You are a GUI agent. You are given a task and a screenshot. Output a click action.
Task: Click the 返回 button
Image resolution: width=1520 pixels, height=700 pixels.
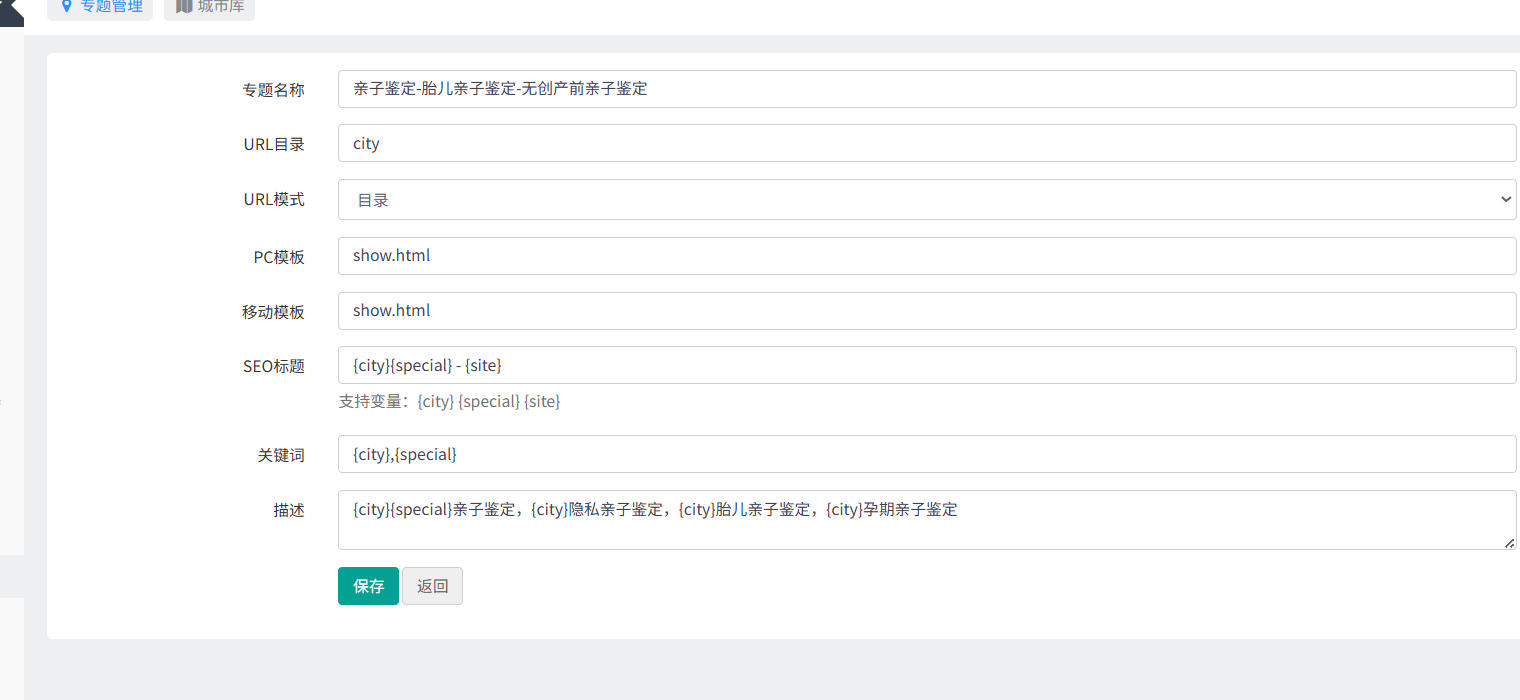(432, 586)
